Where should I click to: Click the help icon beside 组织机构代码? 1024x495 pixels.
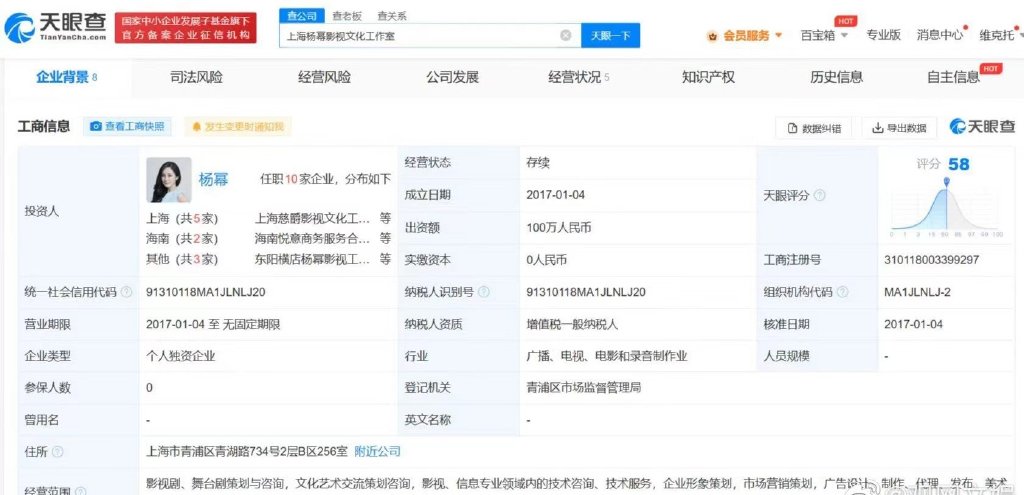tap(842, 292)
